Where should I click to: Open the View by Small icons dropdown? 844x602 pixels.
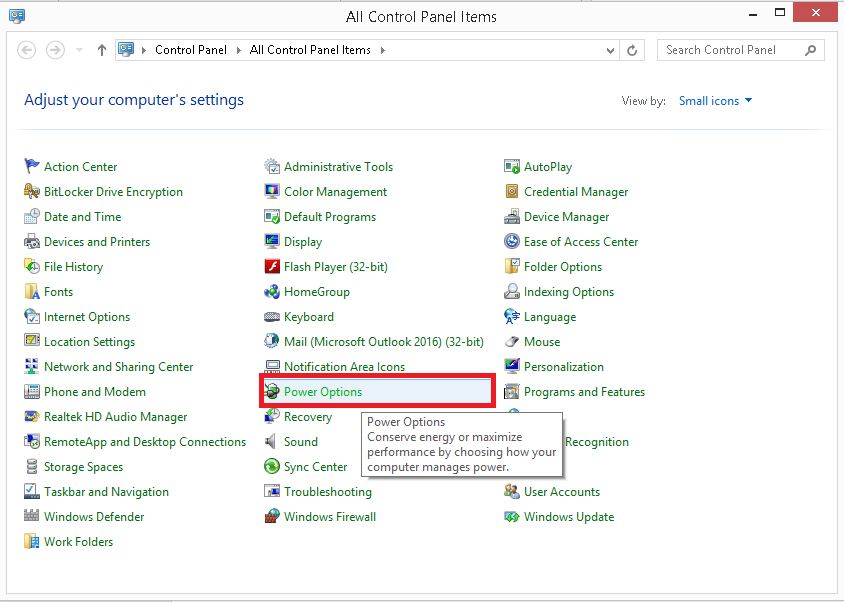click(715, 101)
